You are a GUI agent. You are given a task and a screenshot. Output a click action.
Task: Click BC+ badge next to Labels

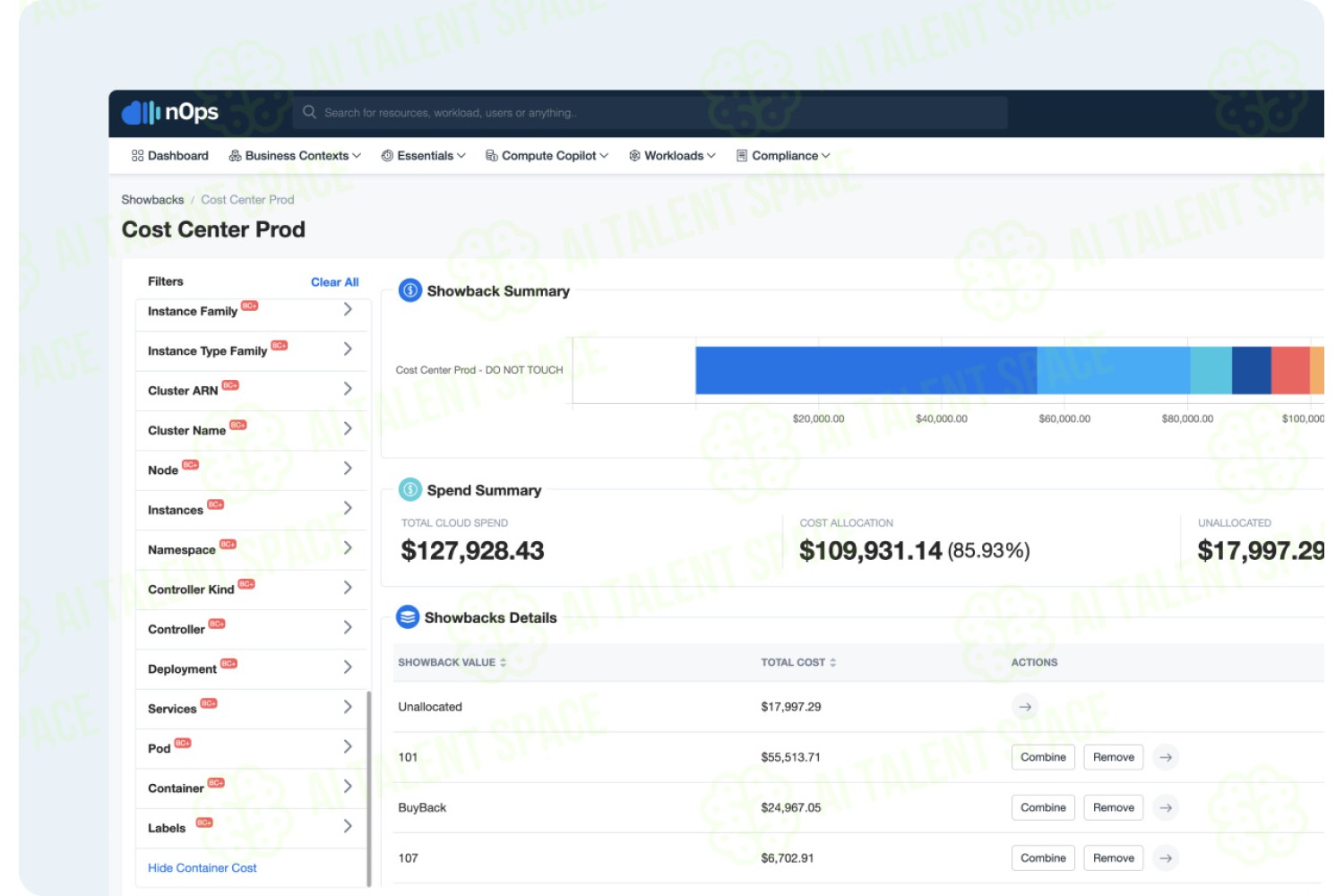click(204, 823)
